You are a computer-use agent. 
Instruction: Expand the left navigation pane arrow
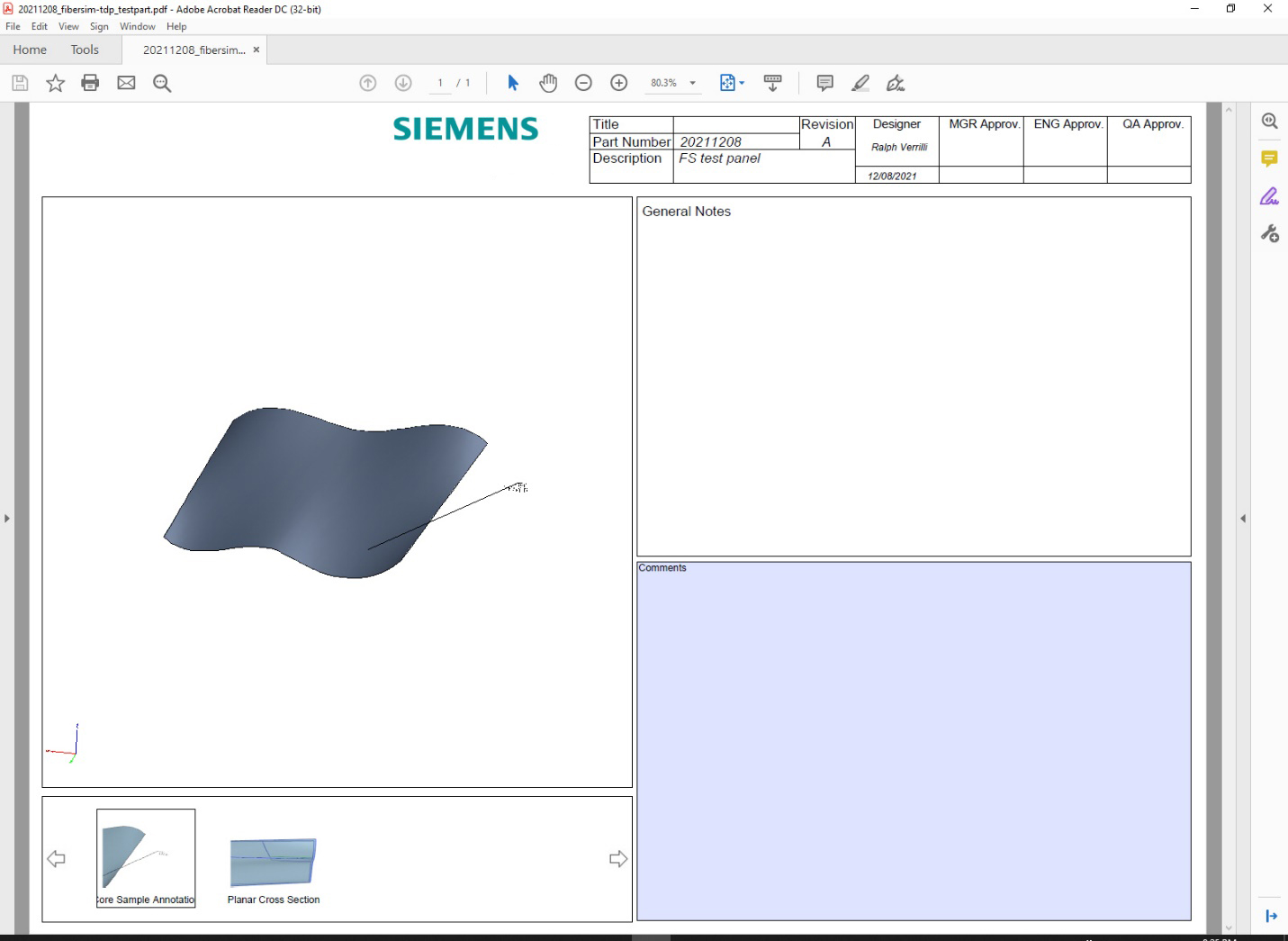click(x=6, y=518)
